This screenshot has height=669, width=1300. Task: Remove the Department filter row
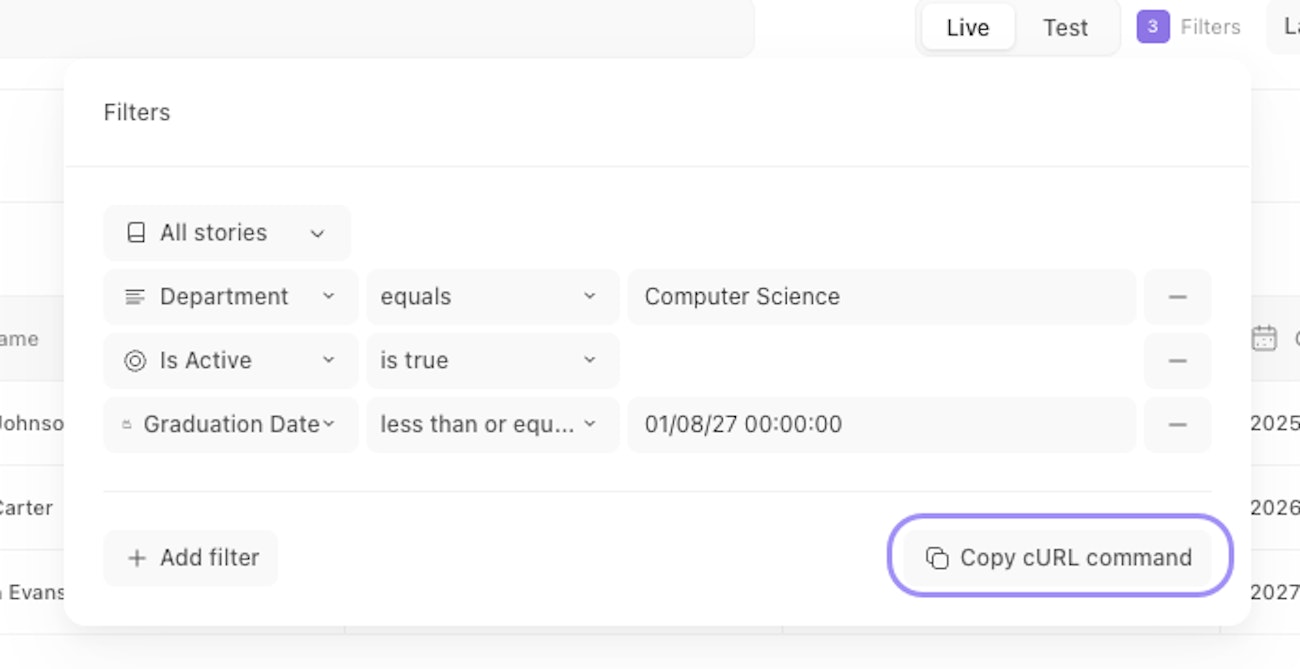1177,297
